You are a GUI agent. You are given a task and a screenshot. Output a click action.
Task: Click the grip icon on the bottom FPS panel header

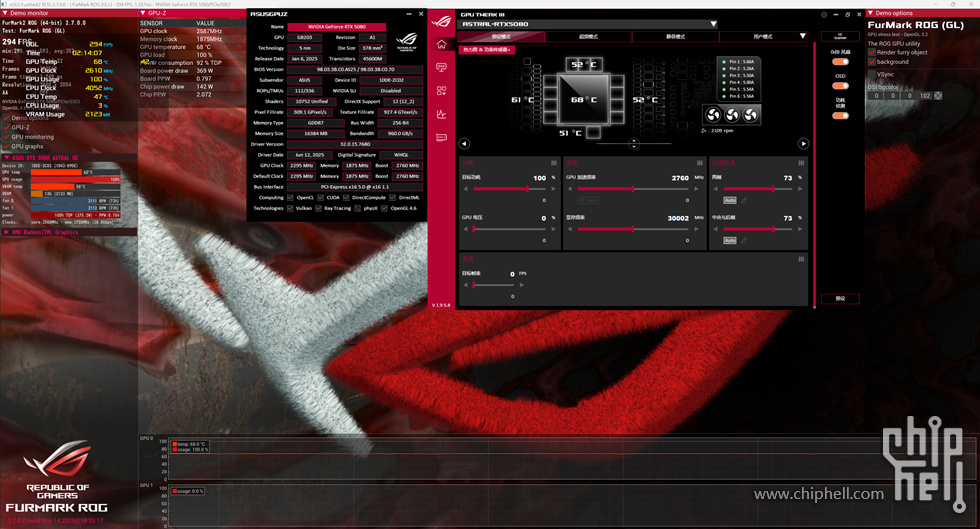click(x=801, y=259)
